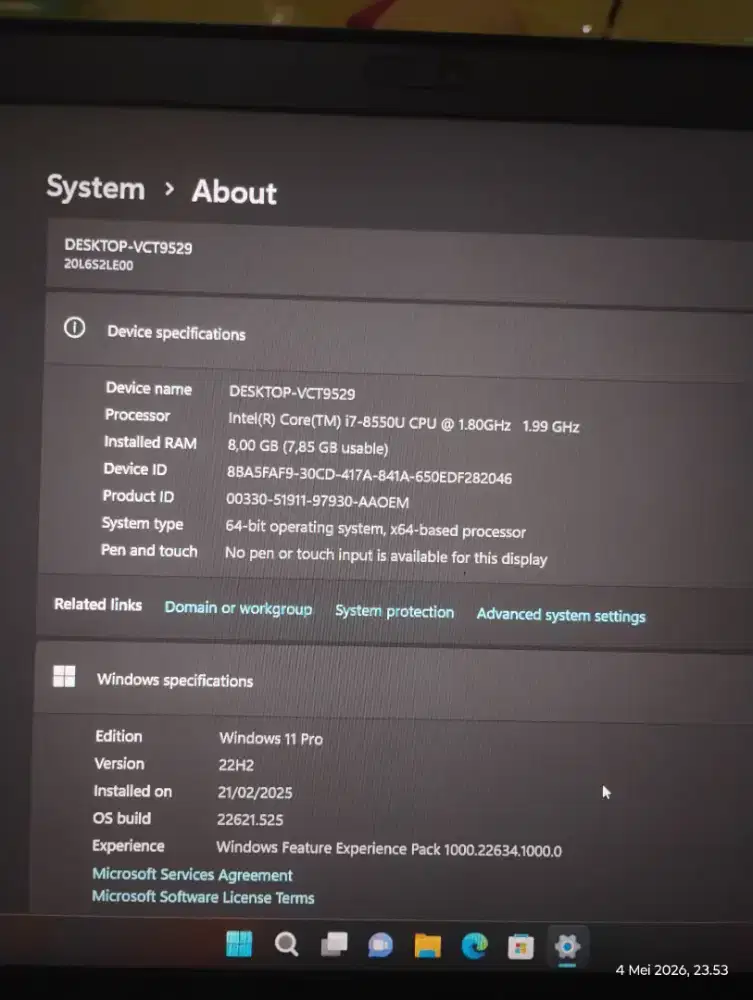Click the version value 22H2
753x1000 pixels.
236,765
